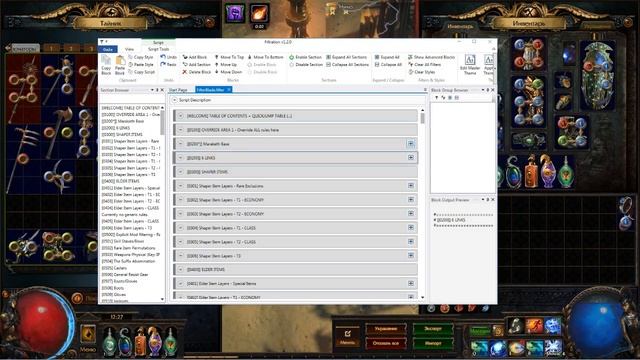Click plus box on Shaper T1 CLASS row

point(411,228)
